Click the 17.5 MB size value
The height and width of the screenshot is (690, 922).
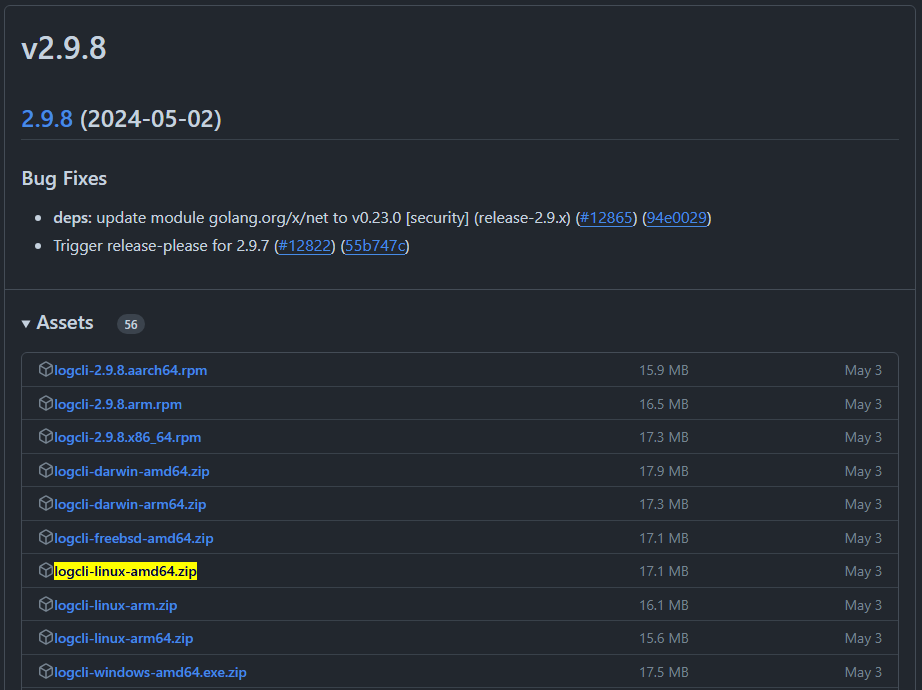664,673
